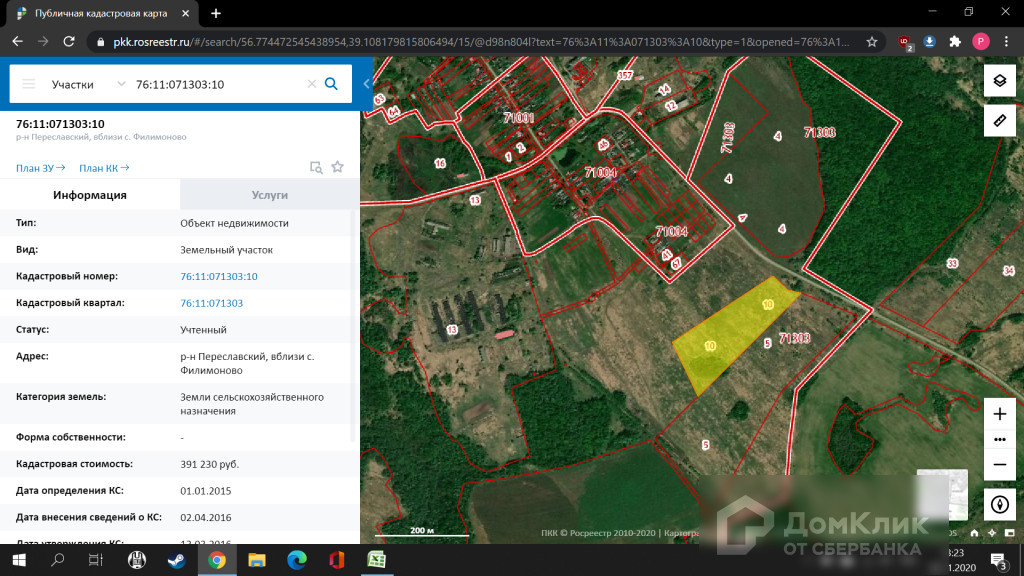Open the План ЗУ link
The width and height of the screenshot is (1024, 576).
point(40,168)
